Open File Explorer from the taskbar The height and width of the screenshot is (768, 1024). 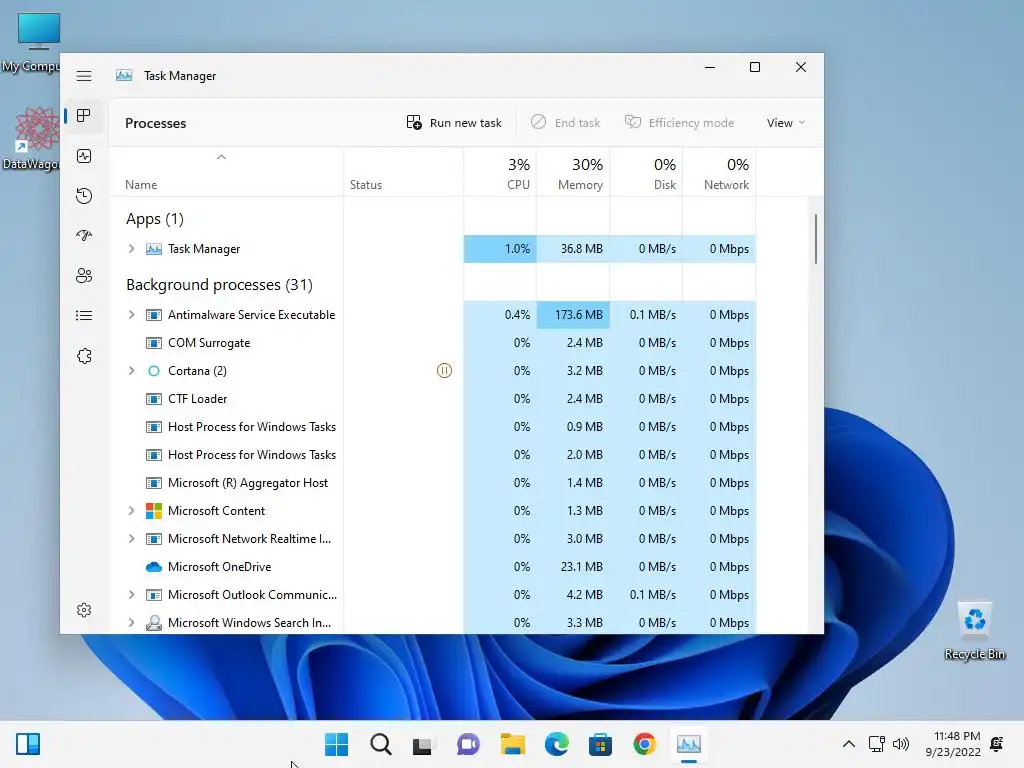pos(513,744)
